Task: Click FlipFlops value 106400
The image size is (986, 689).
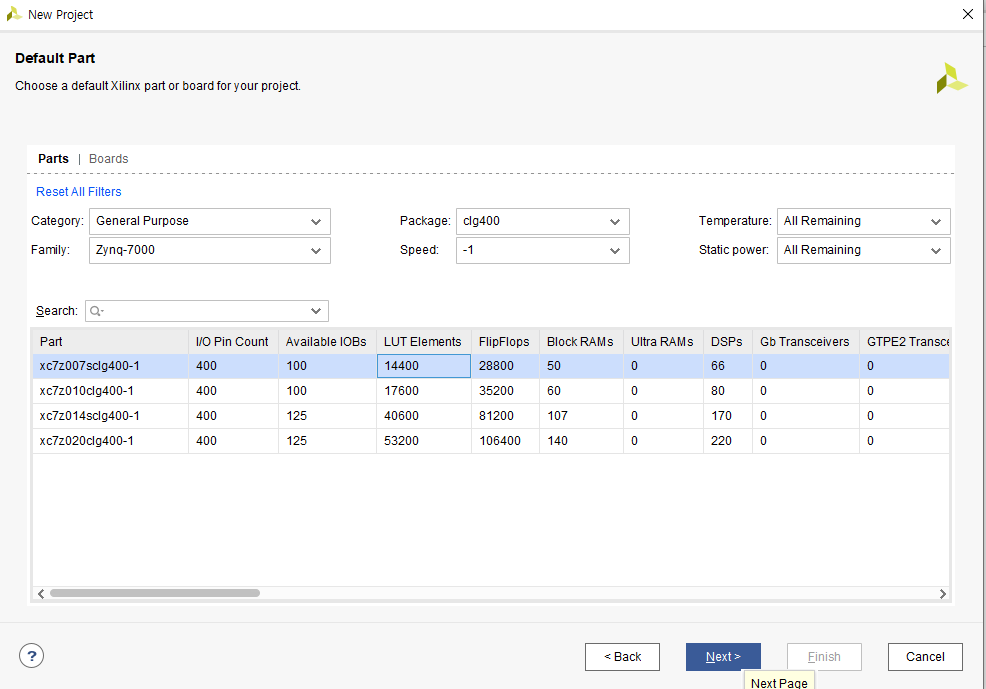Action: [505, 441]
